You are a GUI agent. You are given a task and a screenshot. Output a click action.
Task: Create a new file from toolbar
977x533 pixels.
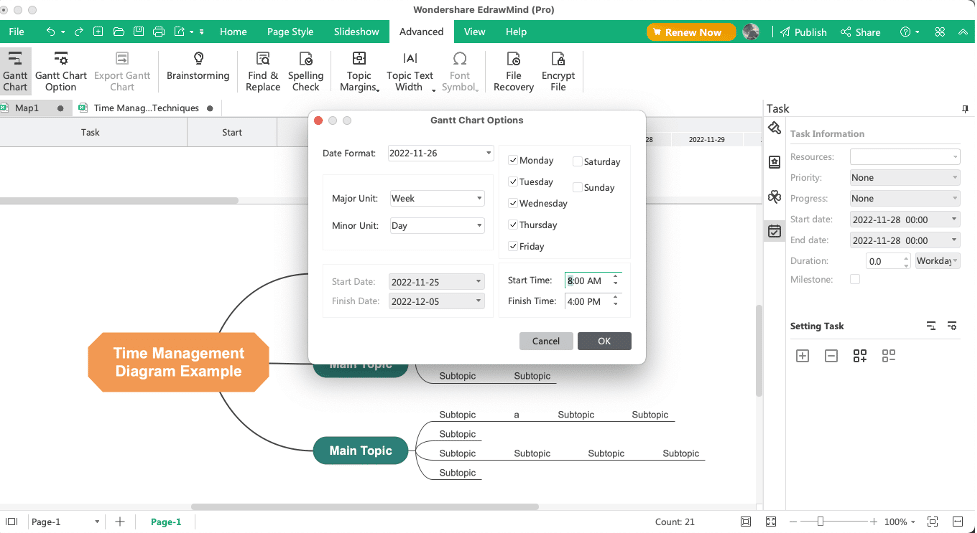click(98, 32)
